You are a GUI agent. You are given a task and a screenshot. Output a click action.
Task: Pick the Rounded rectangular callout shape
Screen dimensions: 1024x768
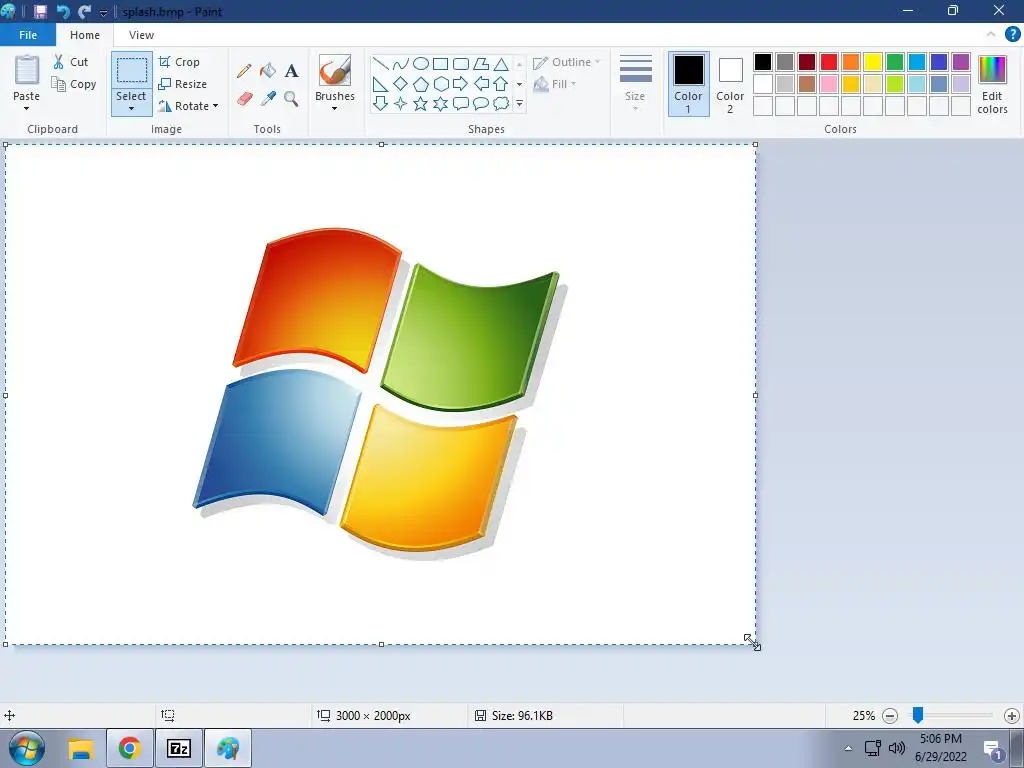[x=461, y=103]
